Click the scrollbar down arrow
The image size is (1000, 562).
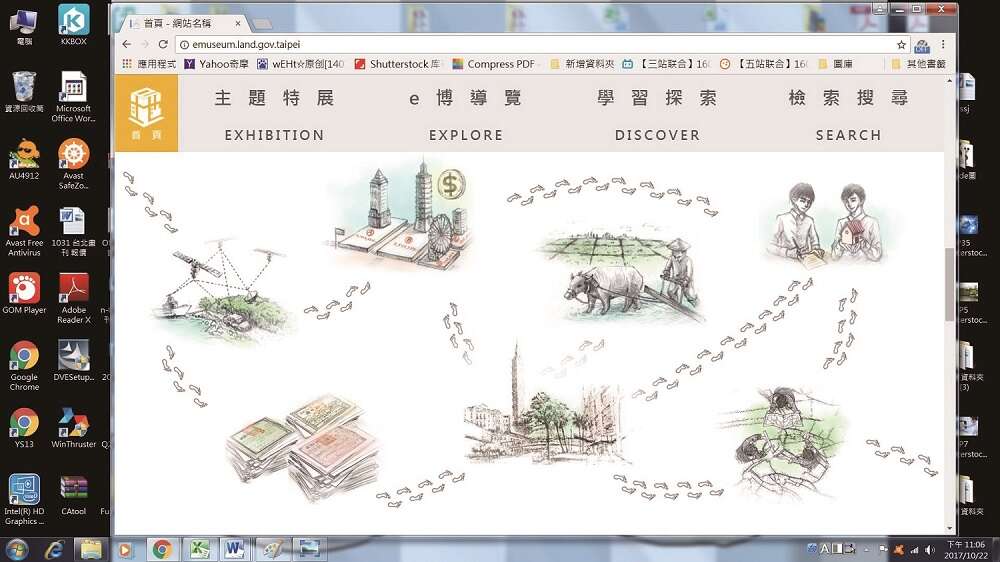(x=950, y=529)
